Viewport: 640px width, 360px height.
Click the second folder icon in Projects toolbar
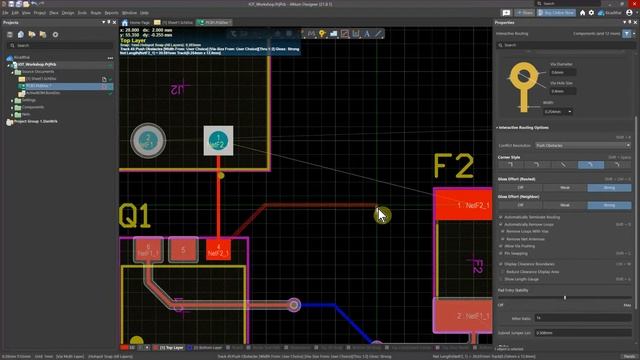coord(43,35)
